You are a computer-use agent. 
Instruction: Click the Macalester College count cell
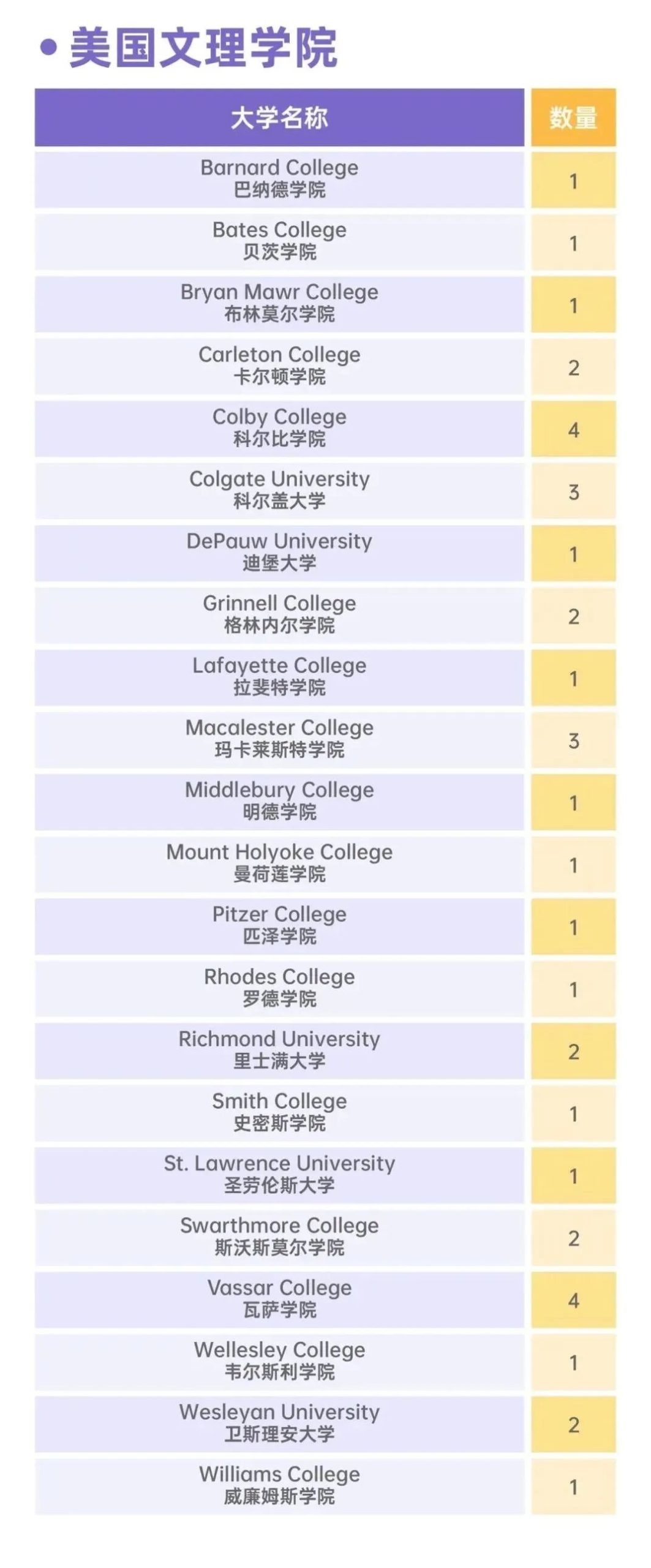[x=573, y=741]
